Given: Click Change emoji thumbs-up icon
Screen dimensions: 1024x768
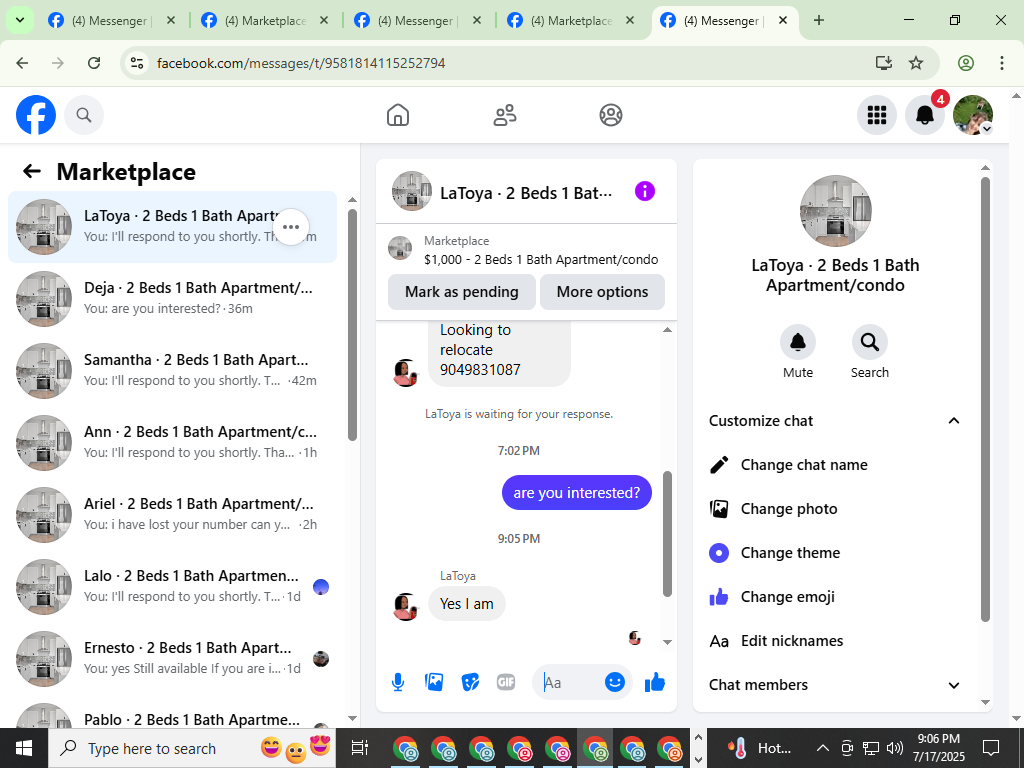Looking at the screenshot, I should [719, 597].
